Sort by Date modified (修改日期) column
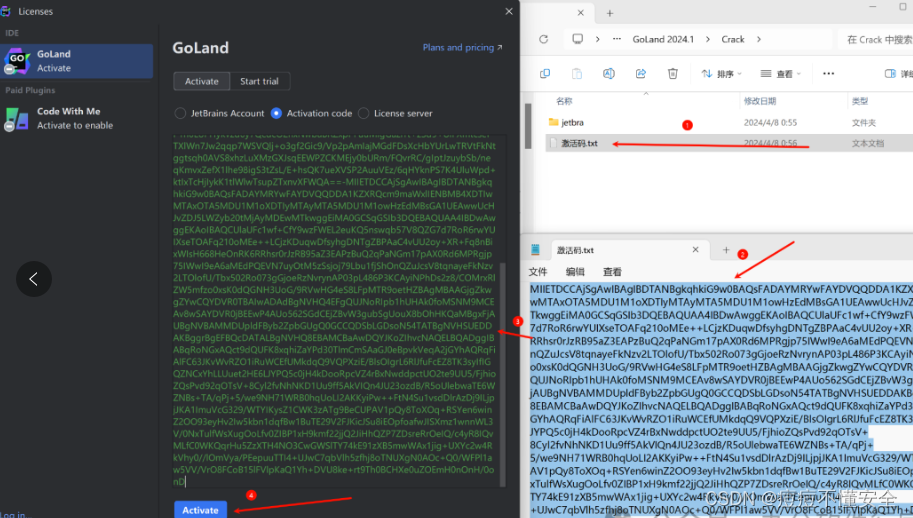 pos(760,101)
